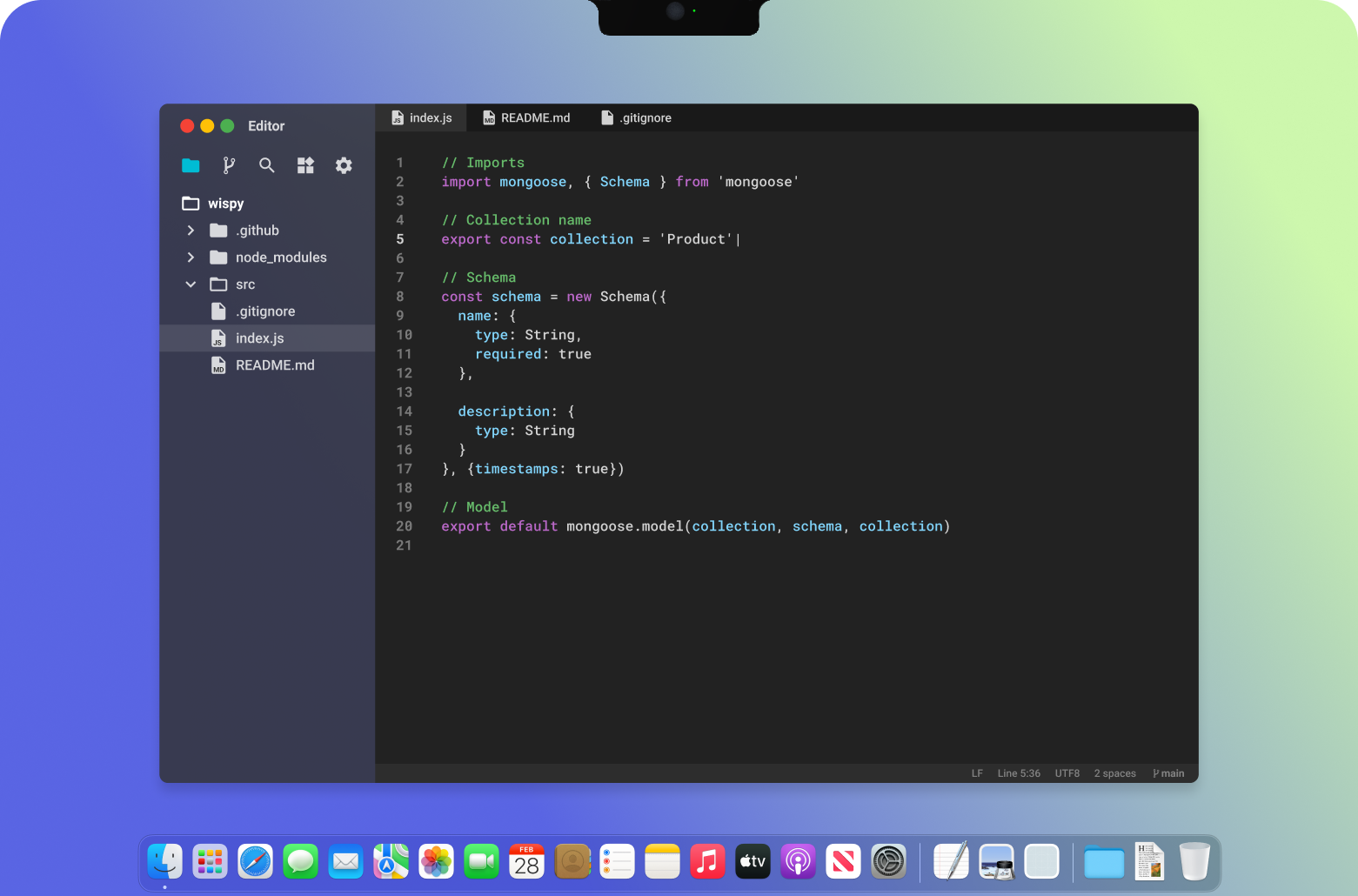
Task: Open the extensions panel icon
Action: [305, 165]
